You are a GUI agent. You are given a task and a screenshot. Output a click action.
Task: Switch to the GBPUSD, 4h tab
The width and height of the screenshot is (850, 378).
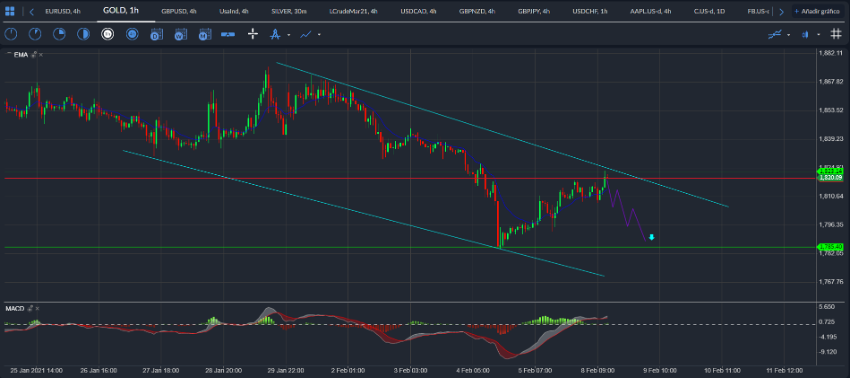click(x=179, y=11)
